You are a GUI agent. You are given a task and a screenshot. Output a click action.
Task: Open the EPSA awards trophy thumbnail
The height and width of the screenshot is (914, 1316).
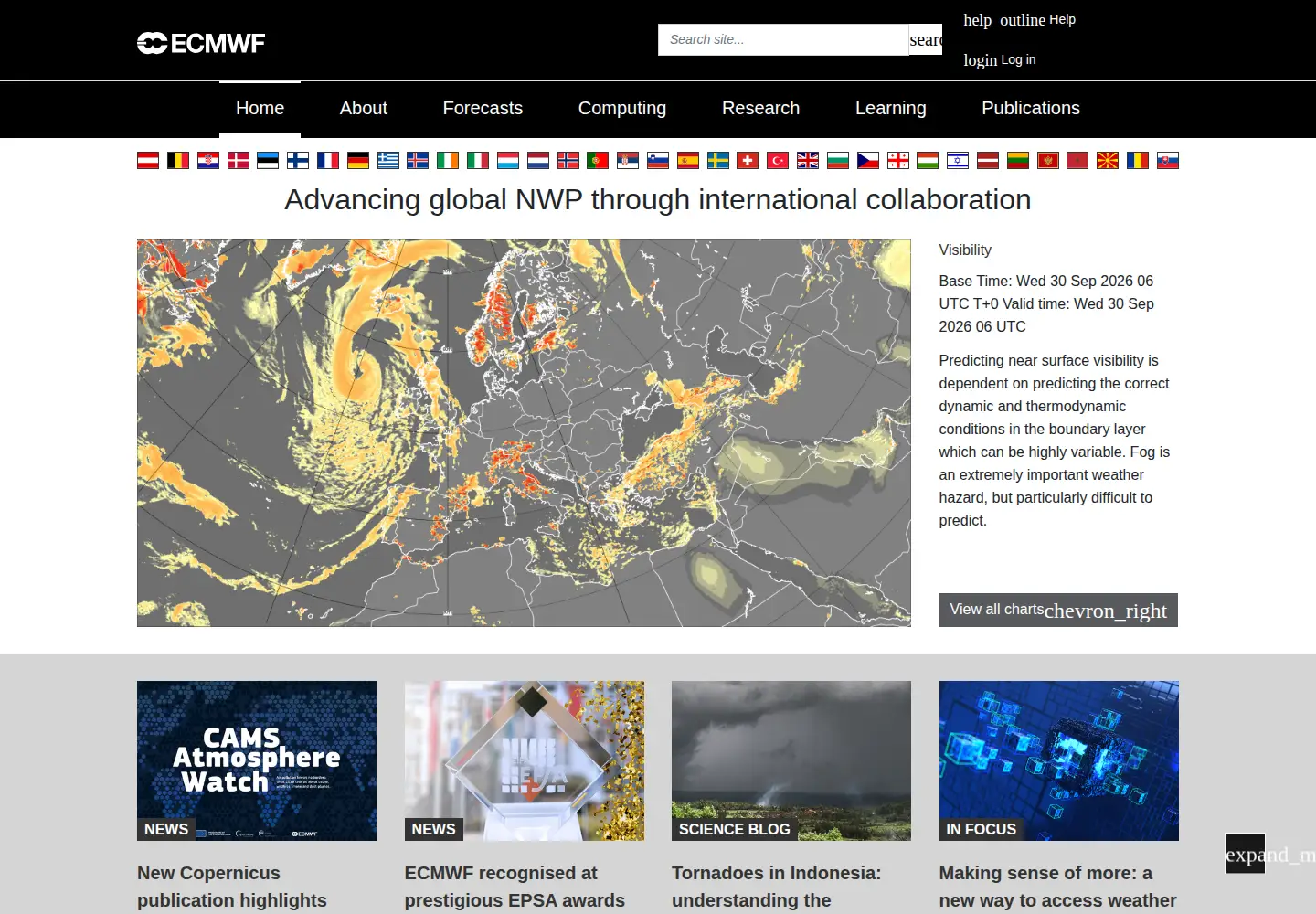[525, 760]
